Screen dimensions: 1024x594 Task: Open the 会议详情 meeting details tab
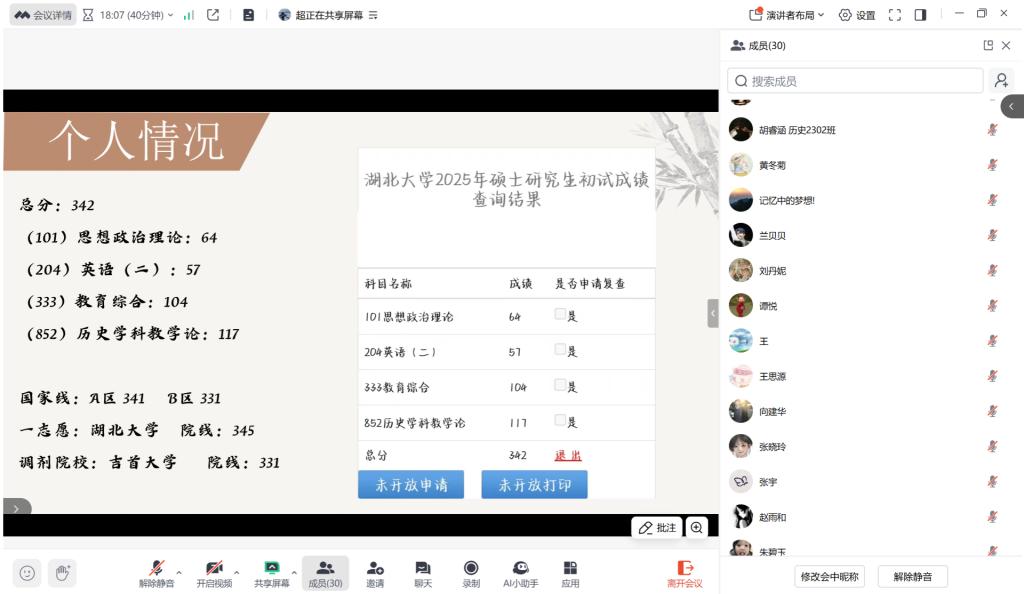[x=43, y=15]
